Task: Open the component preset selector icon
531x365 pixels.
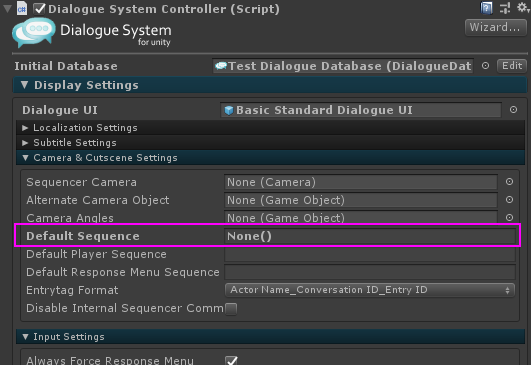Action: (x=505, y=8)
